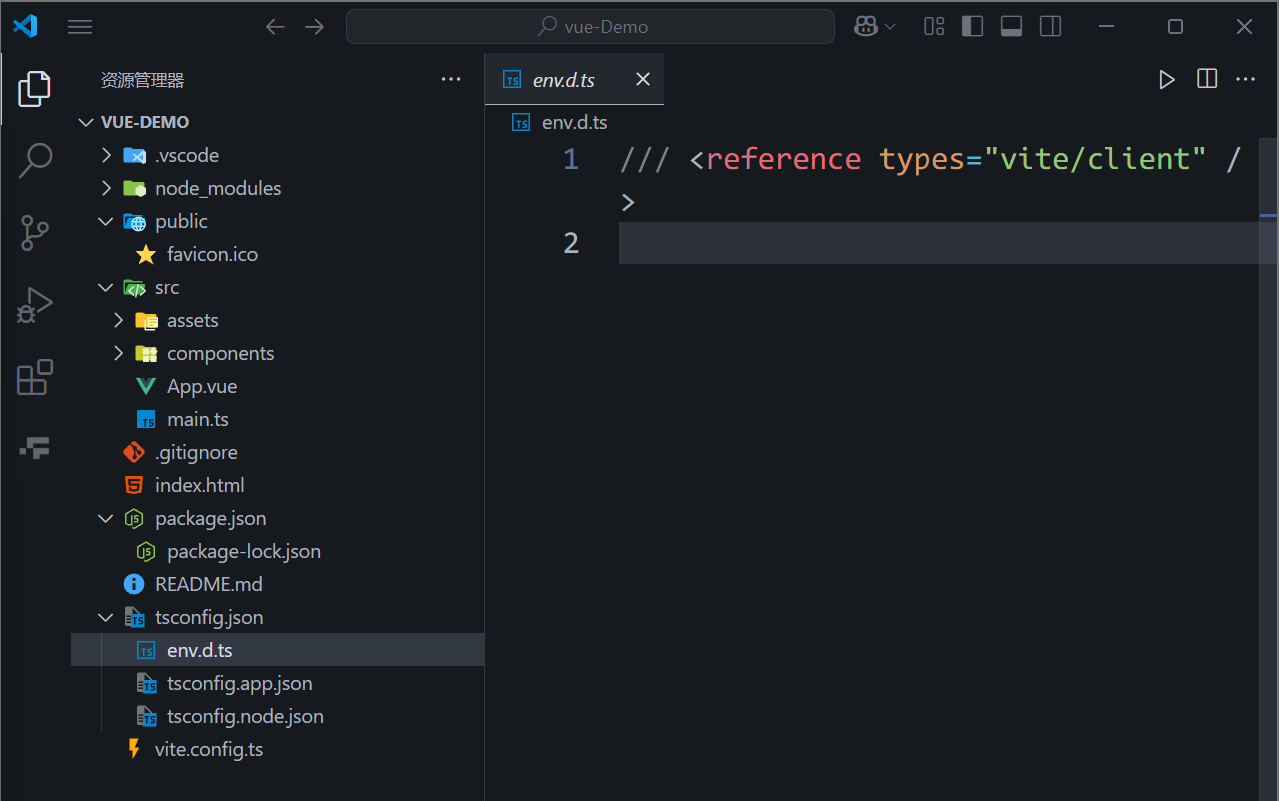1279x801 pixels.
Task: Go back with the left arrow
Action: [x=276, y=27]
